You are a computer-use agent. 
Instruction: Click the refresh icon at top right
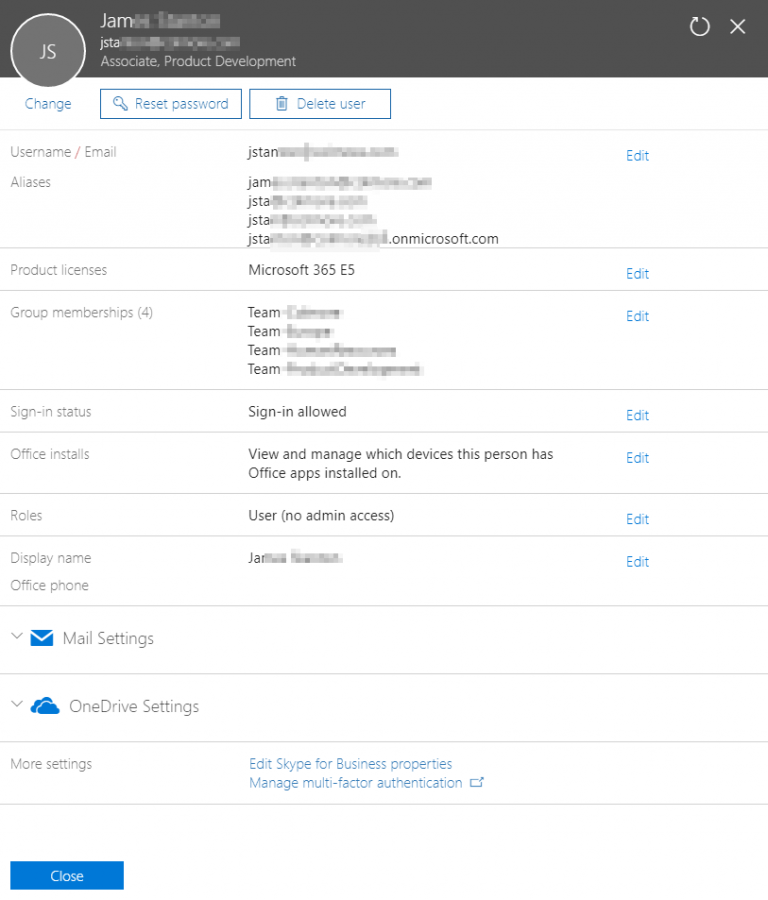pyautogui.click(x=700, y=27)
